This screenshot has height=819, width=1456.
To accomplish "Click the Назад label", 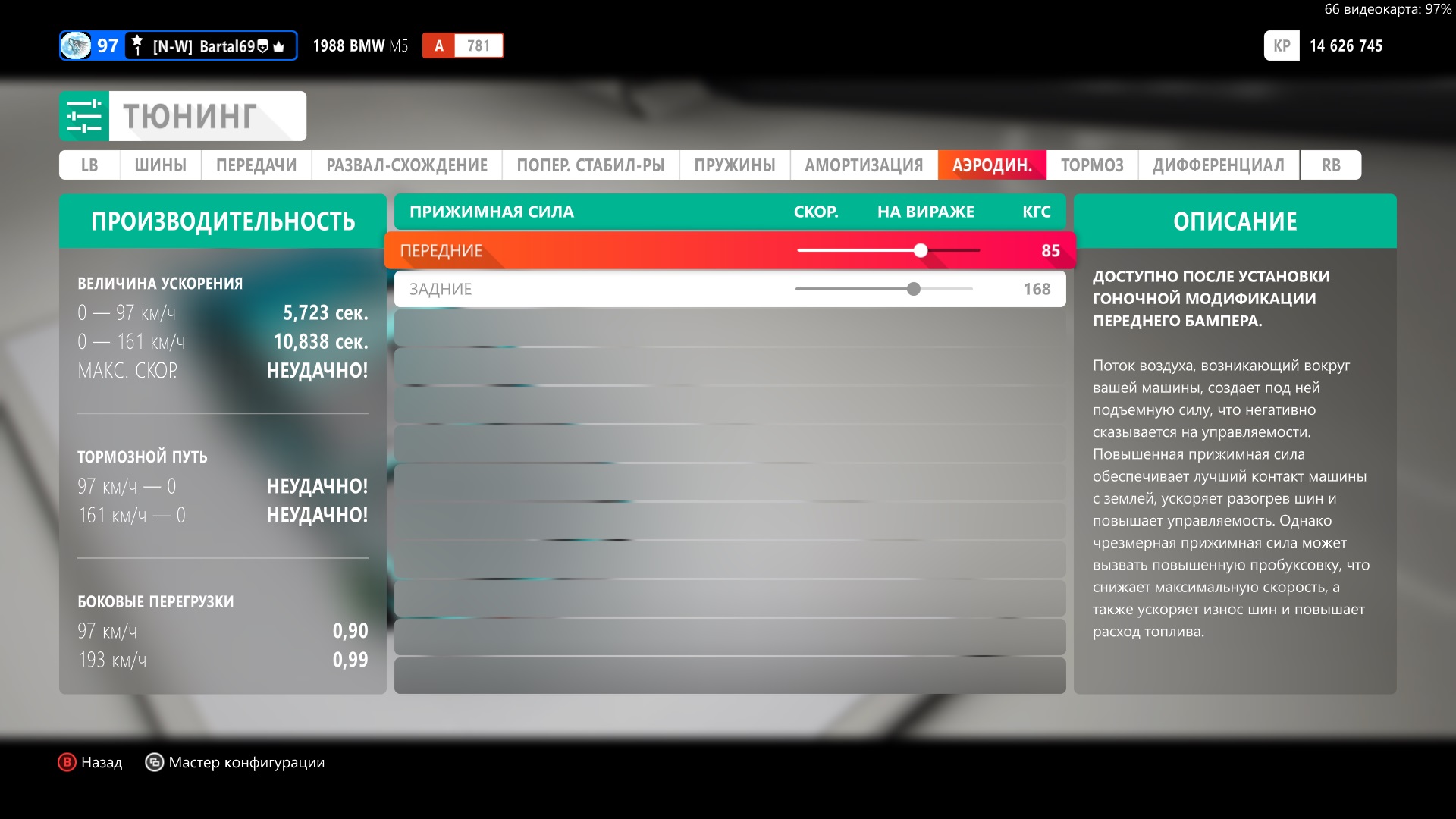I will click(102, 762).
